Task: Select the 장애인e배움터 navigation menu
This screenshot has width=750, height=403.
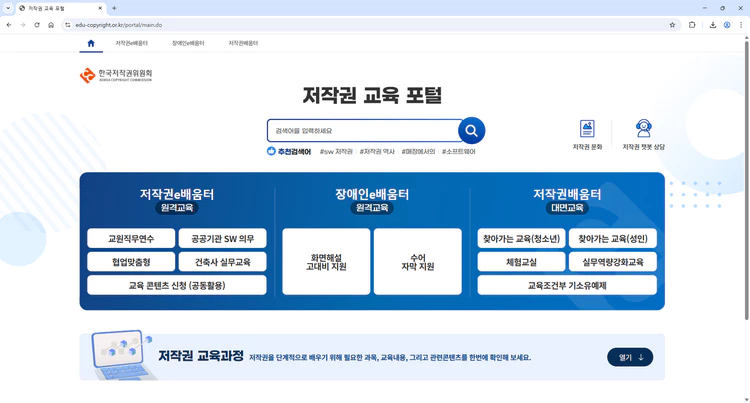Action: tap(188, 44)
